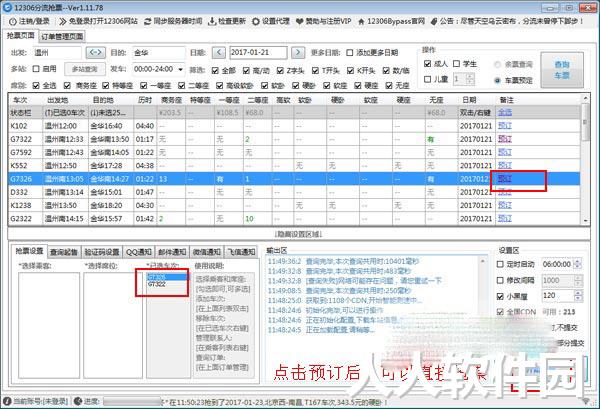The height and width of the screenshot is (409, 600).
Task: Select the 余票查询 radio button
Action: click(x=497, y=65)
